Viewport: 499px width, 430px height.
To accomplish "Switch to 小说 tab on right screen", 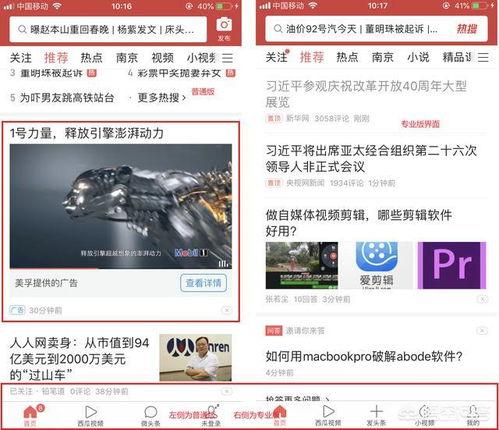I will (x=418, y=57).
